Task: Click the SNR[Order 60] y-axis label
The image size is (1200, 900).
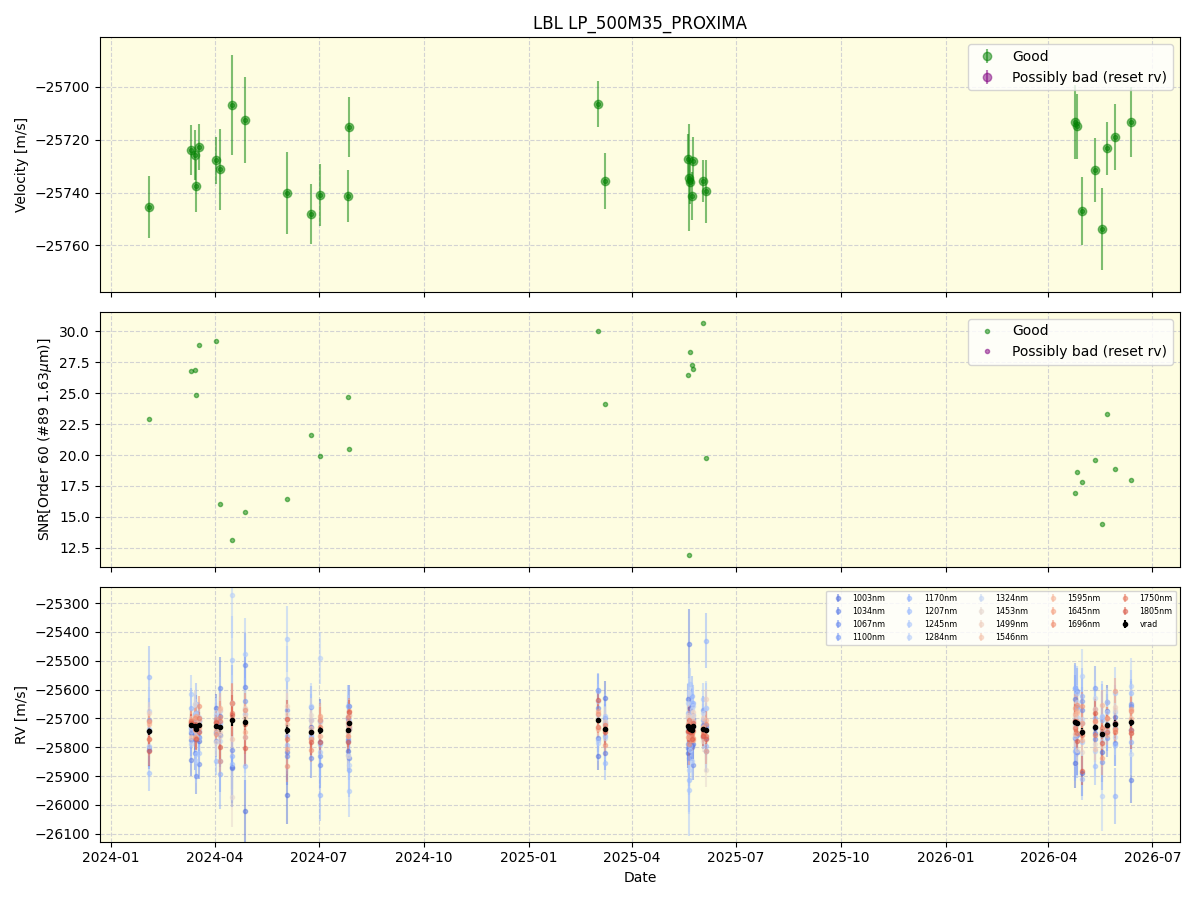Action: (x=43, y=439)
